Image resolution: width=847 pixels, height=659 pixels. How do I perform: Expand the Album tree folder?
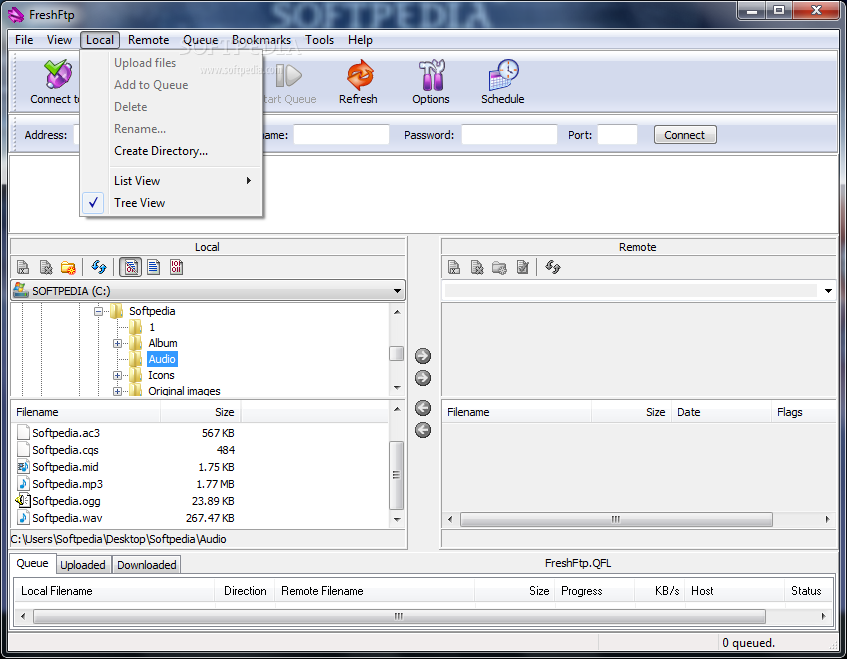click(x=117, y=343)
